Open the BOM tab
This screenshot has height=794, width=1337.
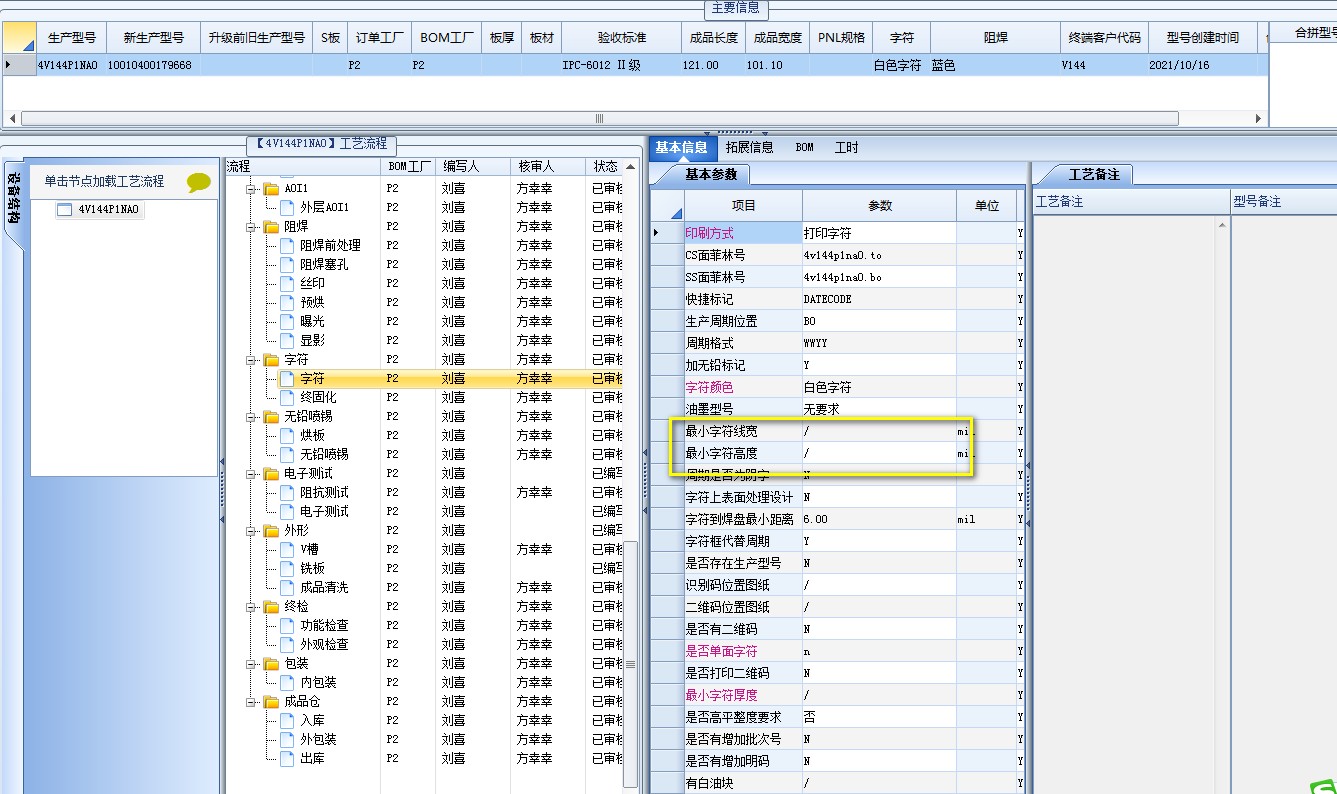[x=805, y=148]
